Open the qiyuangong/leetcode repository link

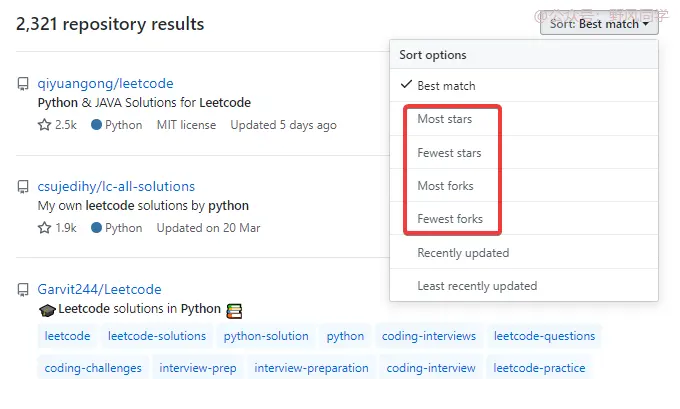point(105,84)
